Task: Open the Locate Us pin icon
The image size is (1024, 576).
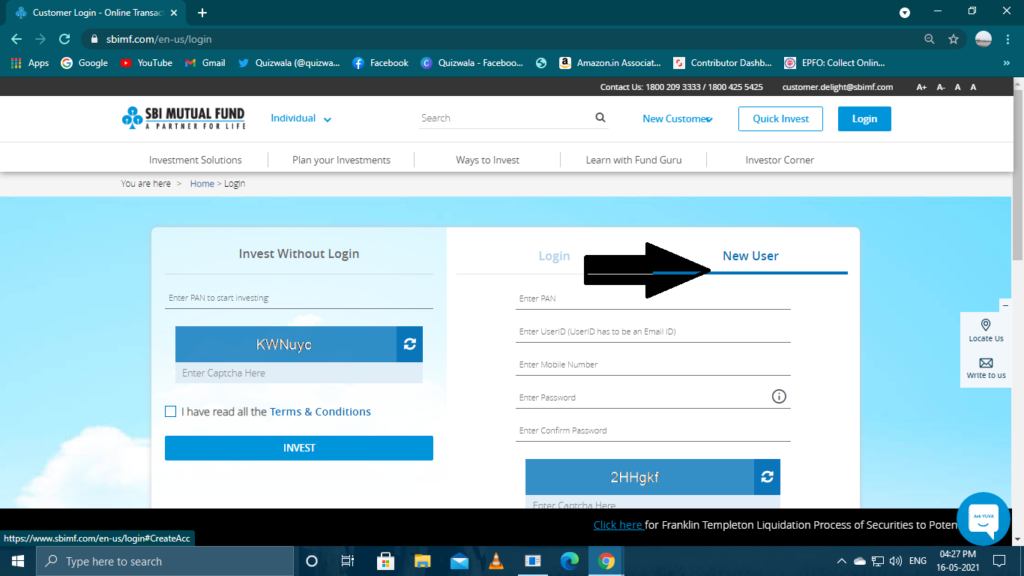Action: pyautogui.click(x=985, y=325)
